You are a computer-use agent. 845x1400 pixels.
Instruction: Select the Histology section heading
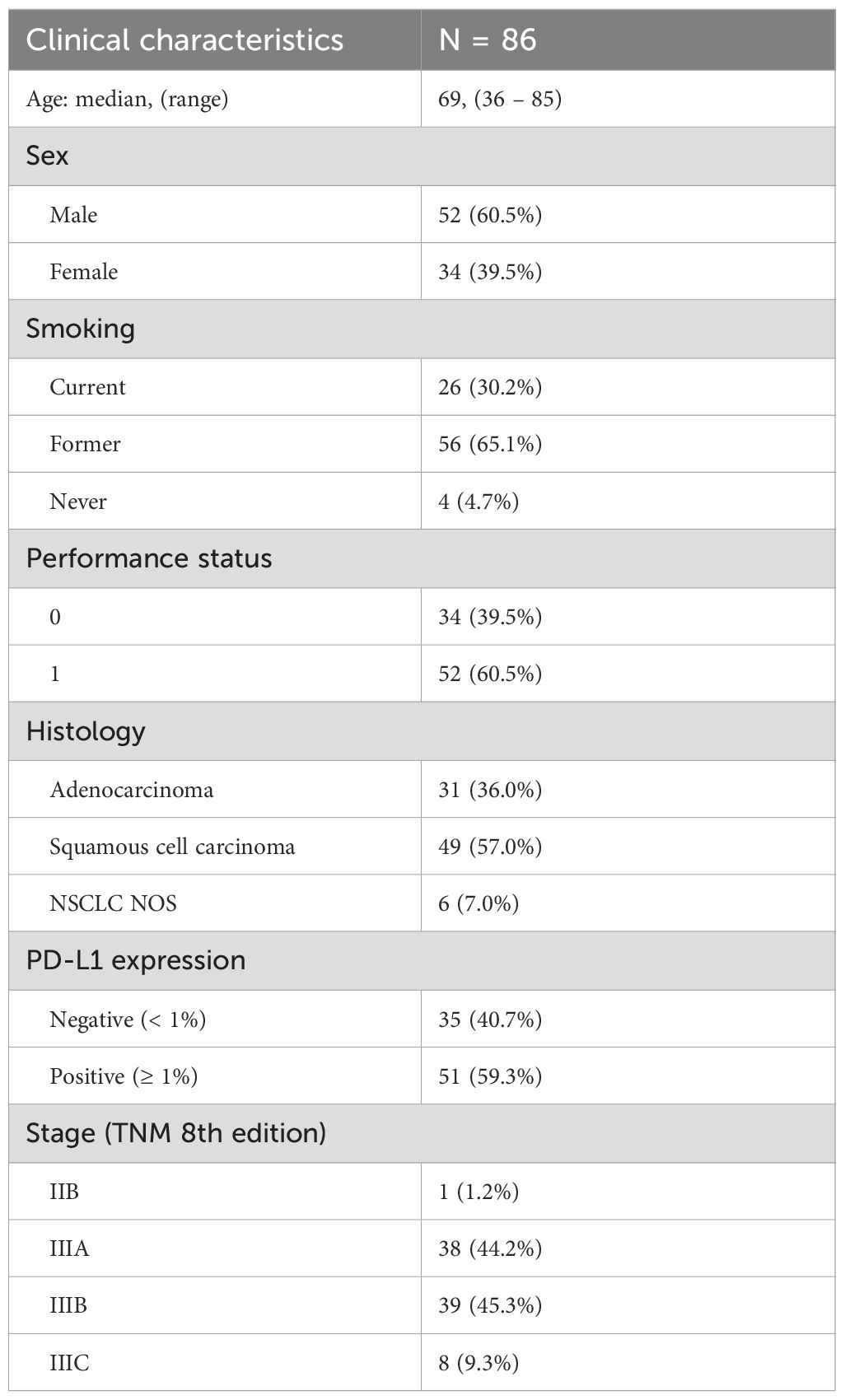86,731
